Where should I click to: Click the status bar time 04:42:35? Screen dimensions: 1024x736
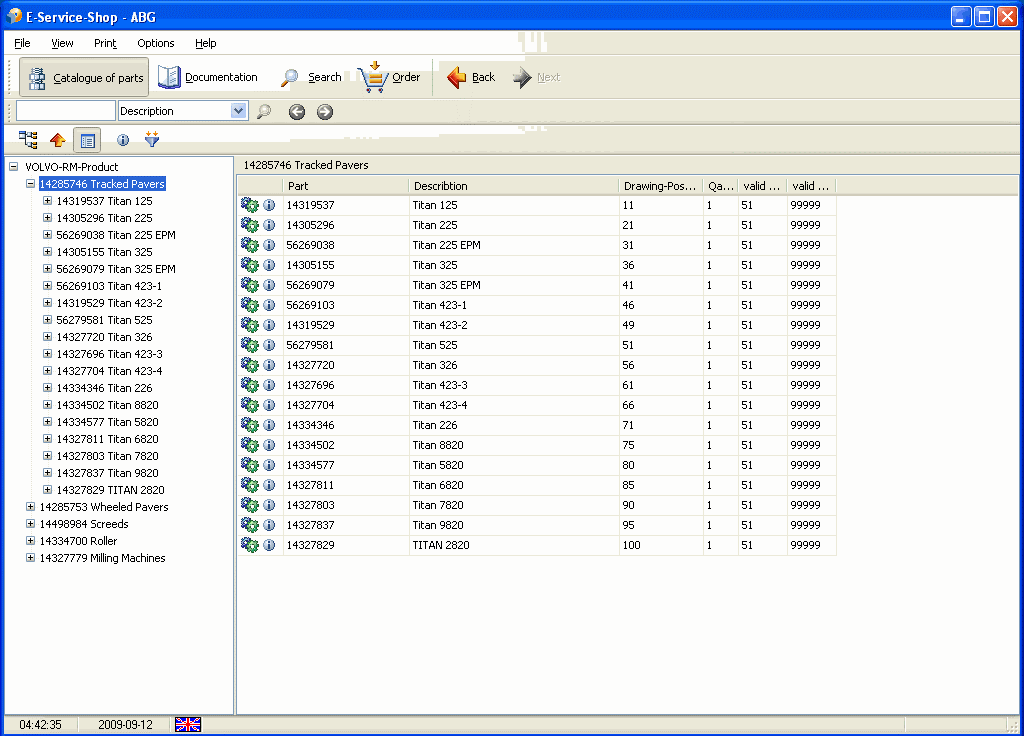click(40, 725)
